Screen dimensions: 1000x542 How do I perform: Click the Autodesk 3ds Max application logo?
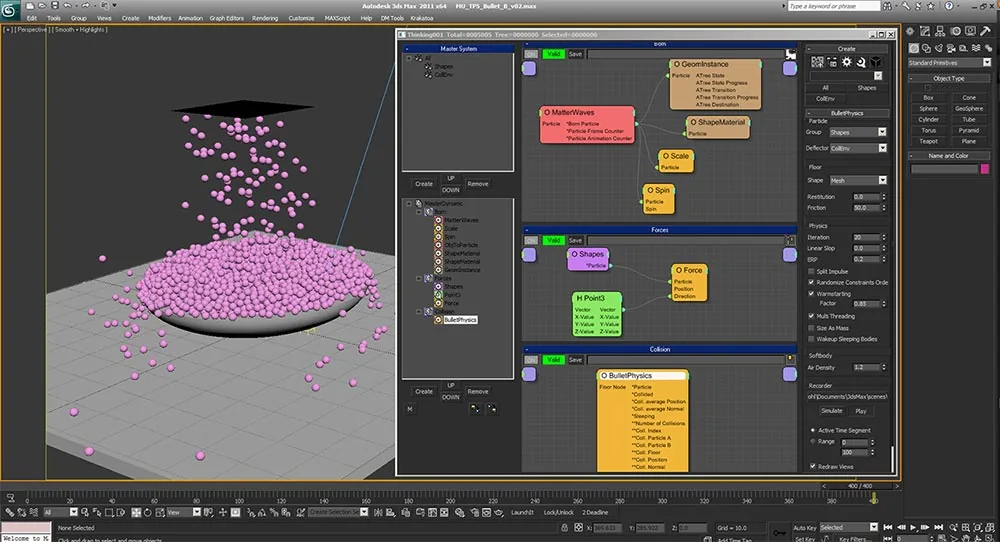tap(9, 10)
